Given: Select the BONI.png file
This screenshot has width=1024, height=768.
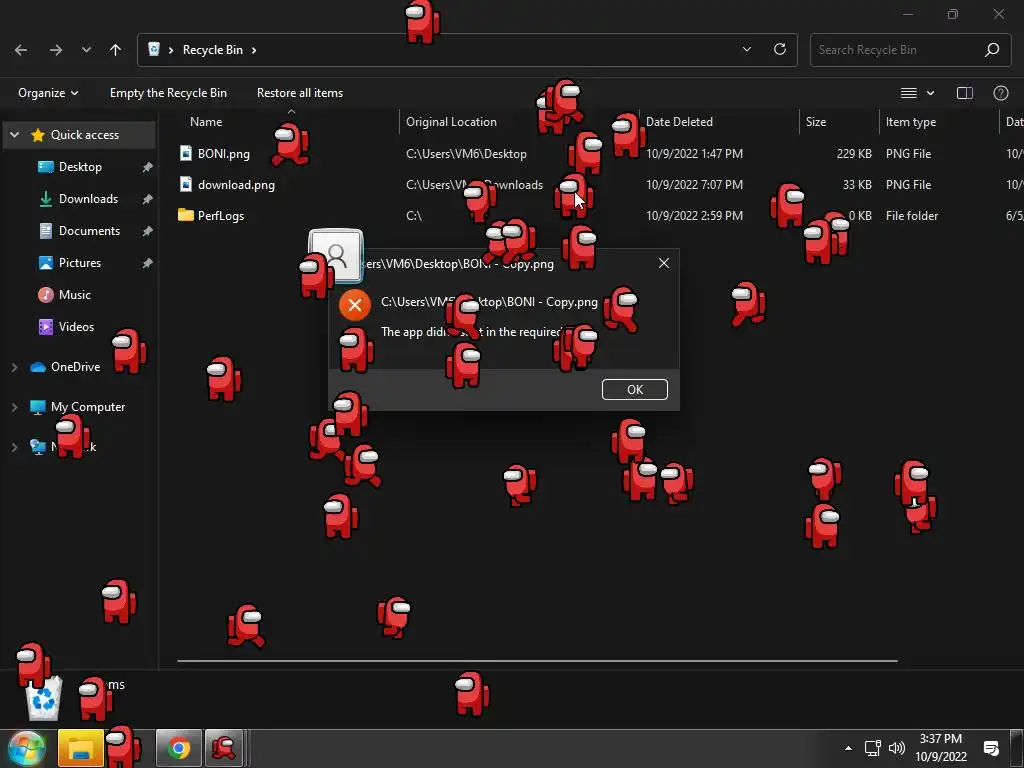Looking at the screenshot, I should click(x=223, y=154).
